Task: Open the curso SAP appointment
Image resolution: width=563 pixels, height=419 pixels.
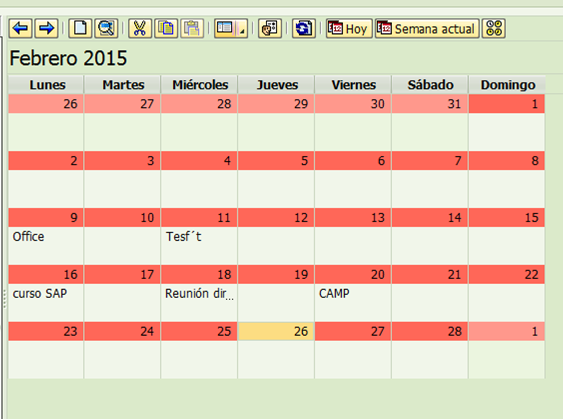Action: coord(40,294)
